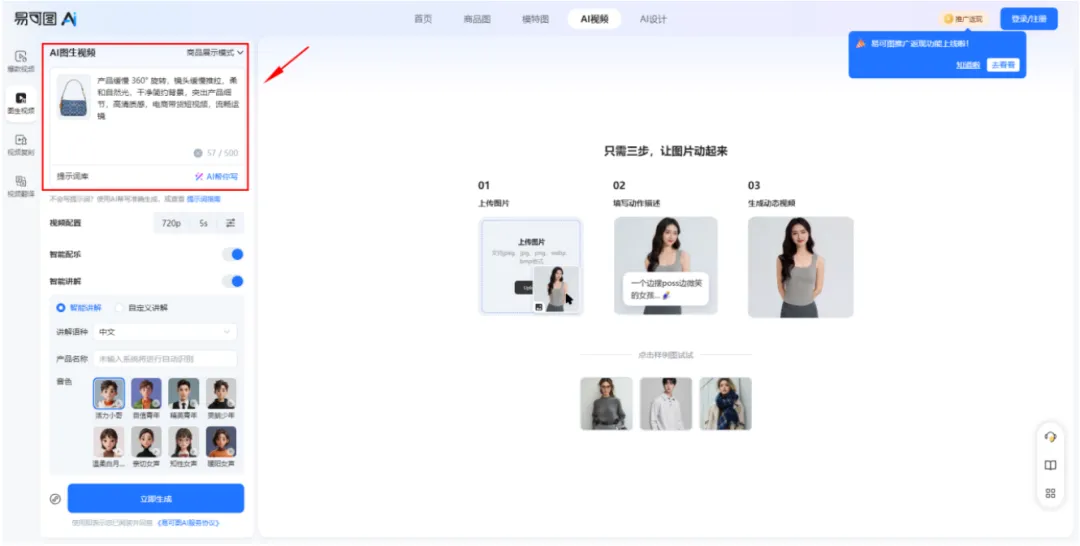Open the grid apps icon at right edge

1050,493
